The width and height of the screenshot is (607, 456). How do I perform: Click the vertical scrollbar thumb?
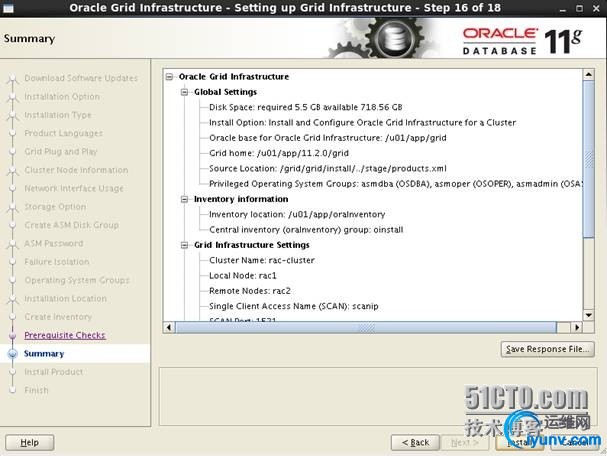click(x=588, y=159)
